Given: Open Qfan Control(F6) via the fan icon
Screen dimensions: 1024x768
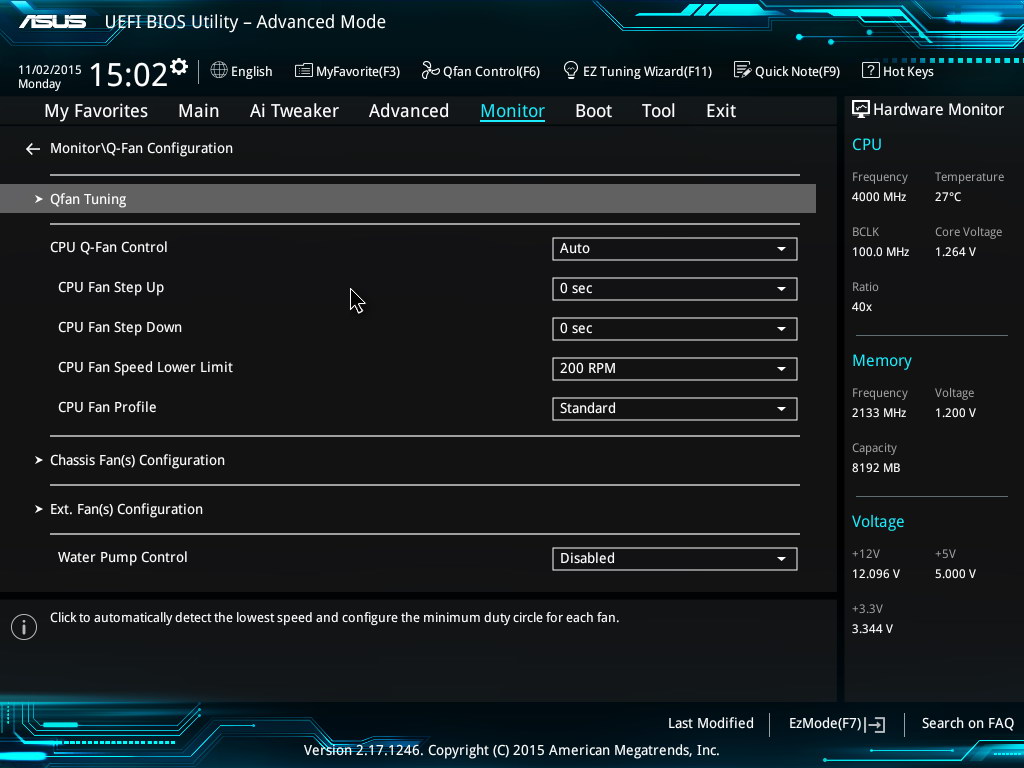Looking at the screenshot, I should tap(430, 70).
